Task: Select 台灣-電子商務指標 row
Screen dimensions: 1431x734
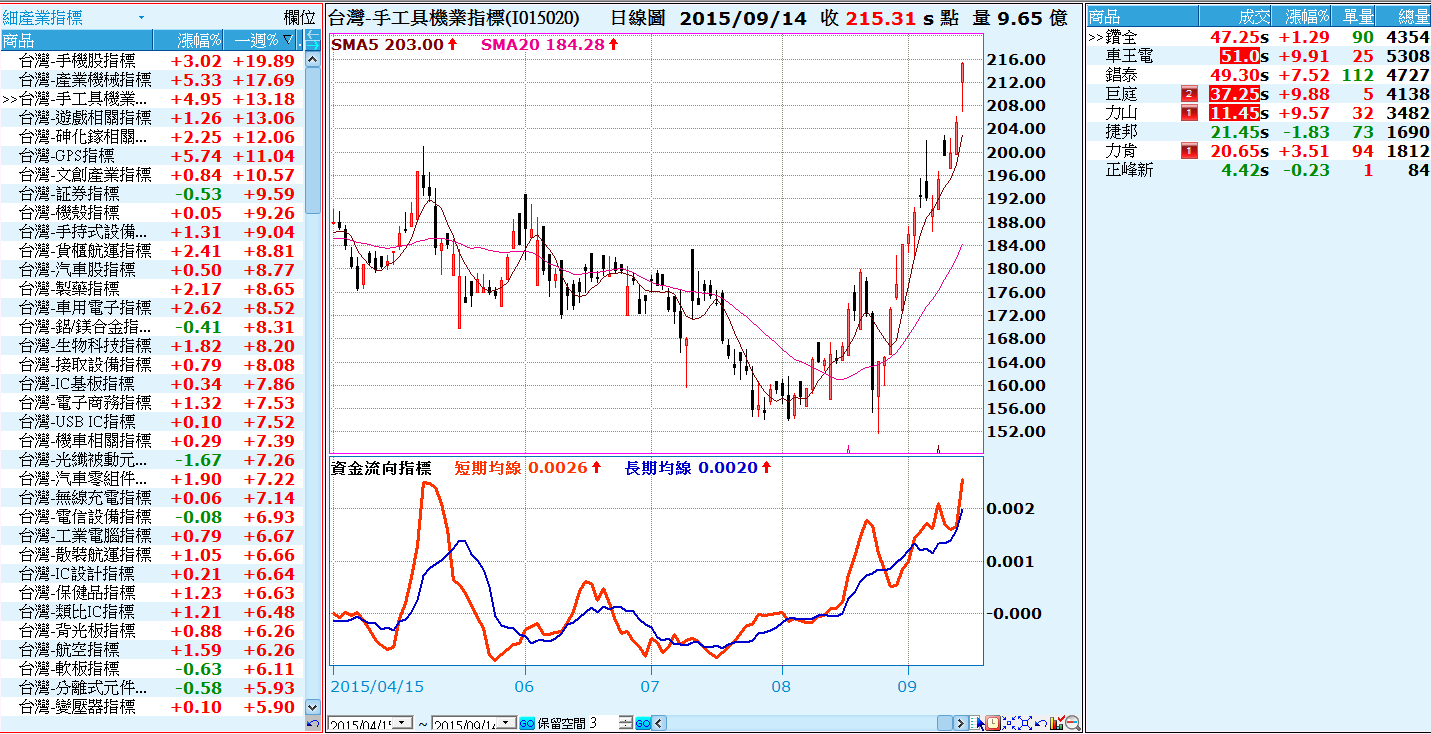Action: [152, 402]
